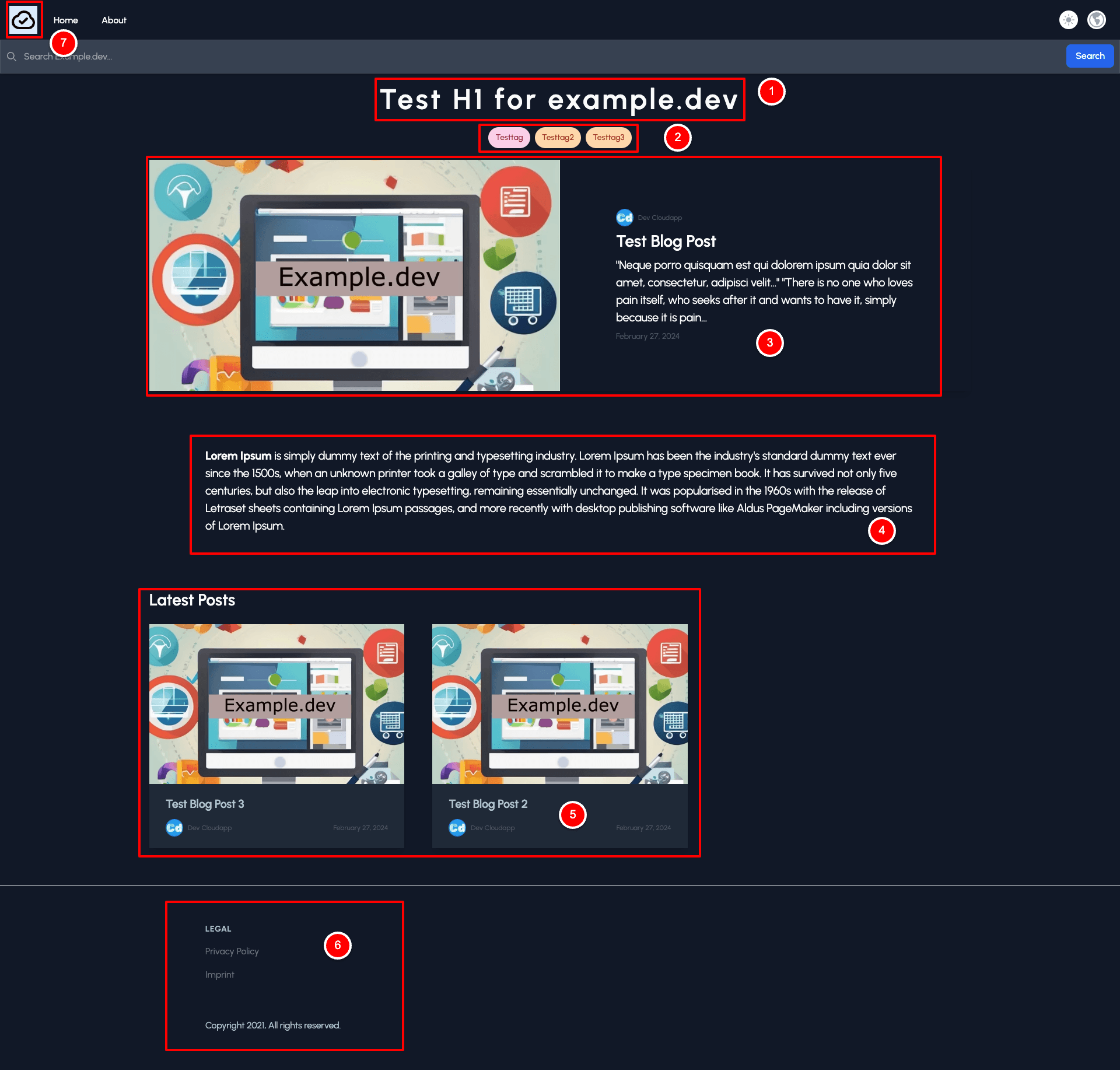
Task: Toggle the light/dark theme sun icon
Action: tap(1068, 20)
